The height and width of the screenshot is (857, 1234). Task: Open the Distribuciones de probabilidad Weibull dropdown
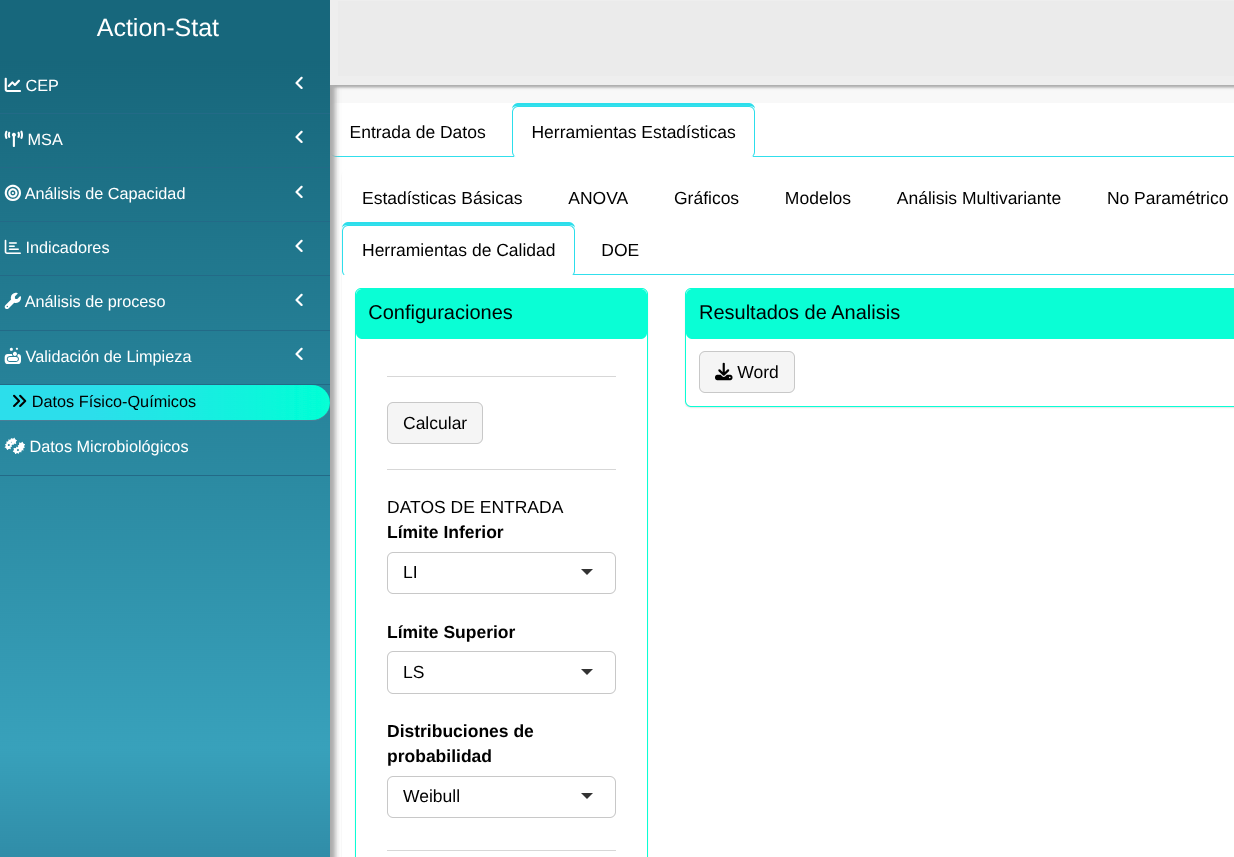click(x=501, y=797)
